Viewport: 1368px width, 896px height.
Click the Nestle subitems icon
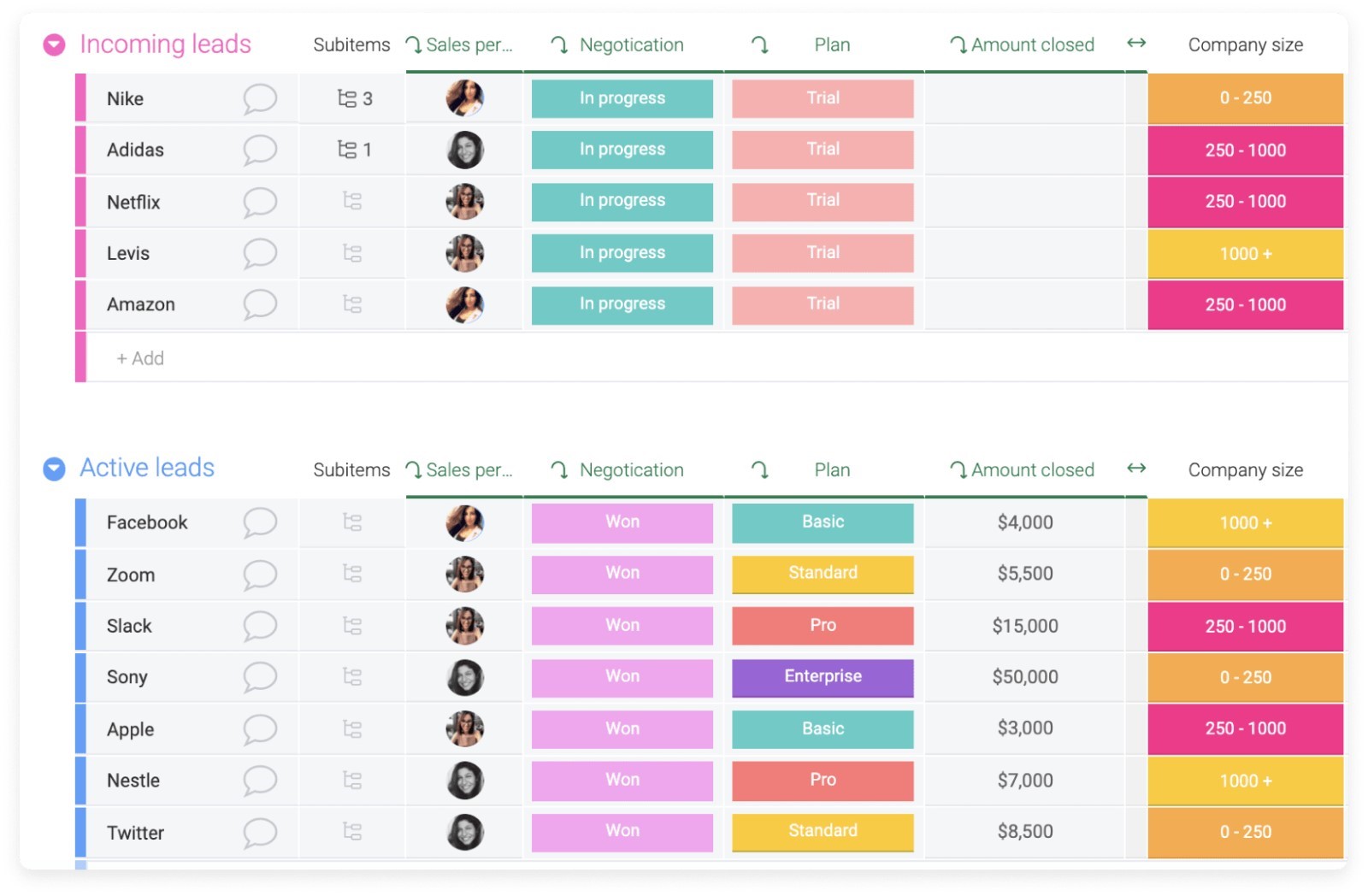click(x=352, y=781)
